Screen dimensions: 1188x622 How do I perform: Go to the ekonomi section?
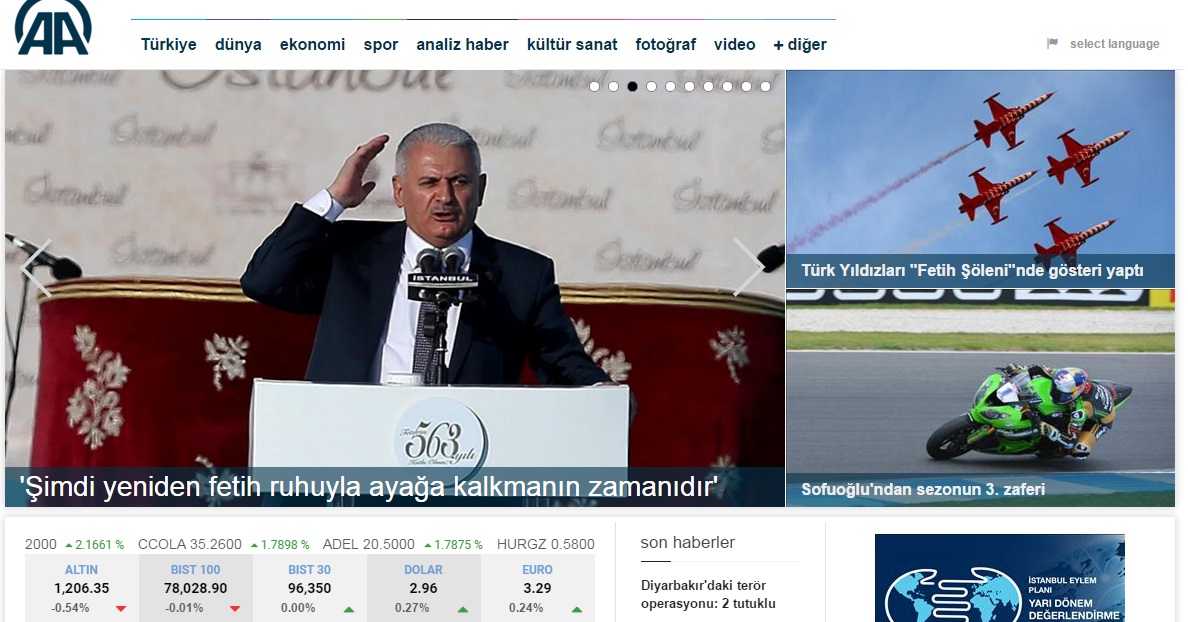(x=312, y=45)
